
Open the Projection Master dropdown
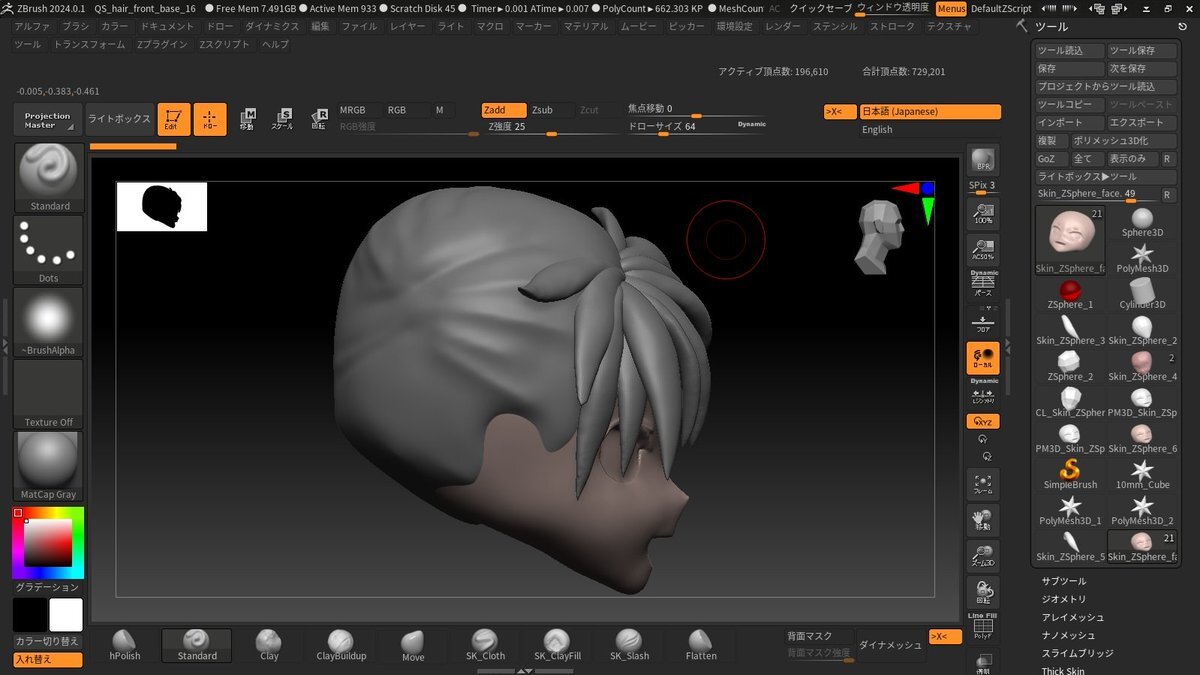(x=48, y=119)
